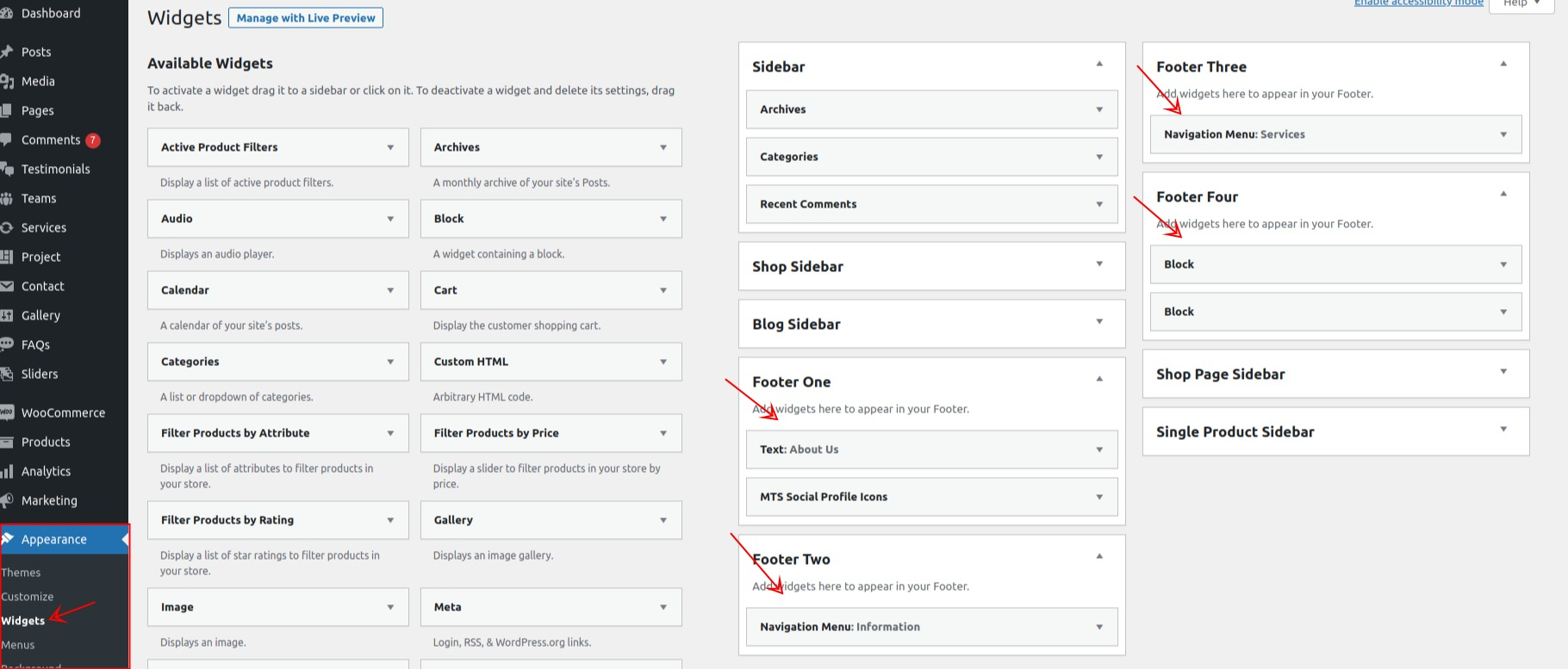Go to WooCommerce menu
Viewport: 1568px width, 669px height.
(x=63, y=412)
